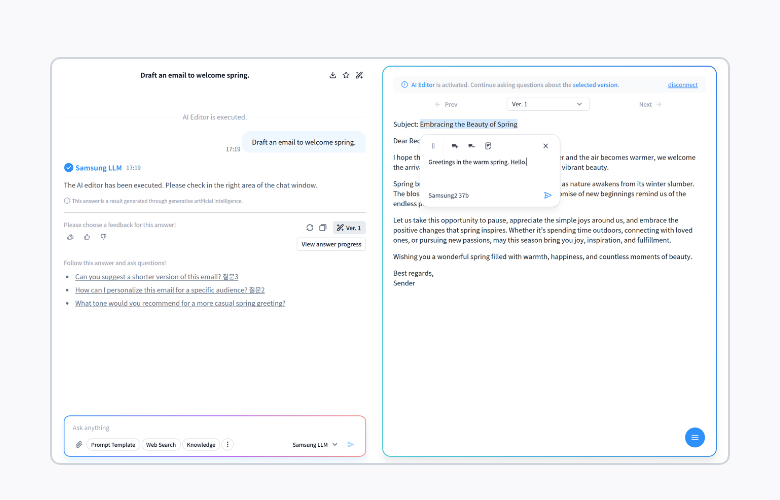Star this chat as favorite

pyautogui.click(x=346, y=75)
